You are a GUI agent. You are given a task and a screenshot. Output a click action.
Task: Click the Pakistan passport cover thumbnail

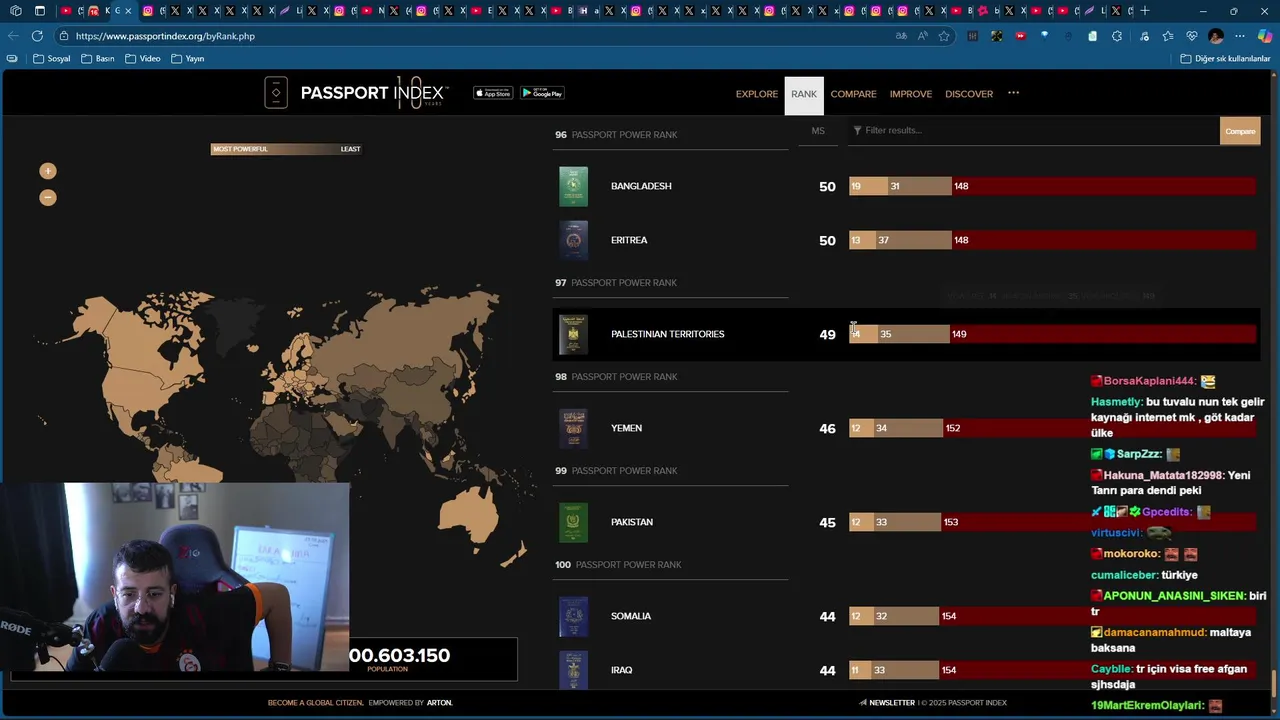click(573, 522)
